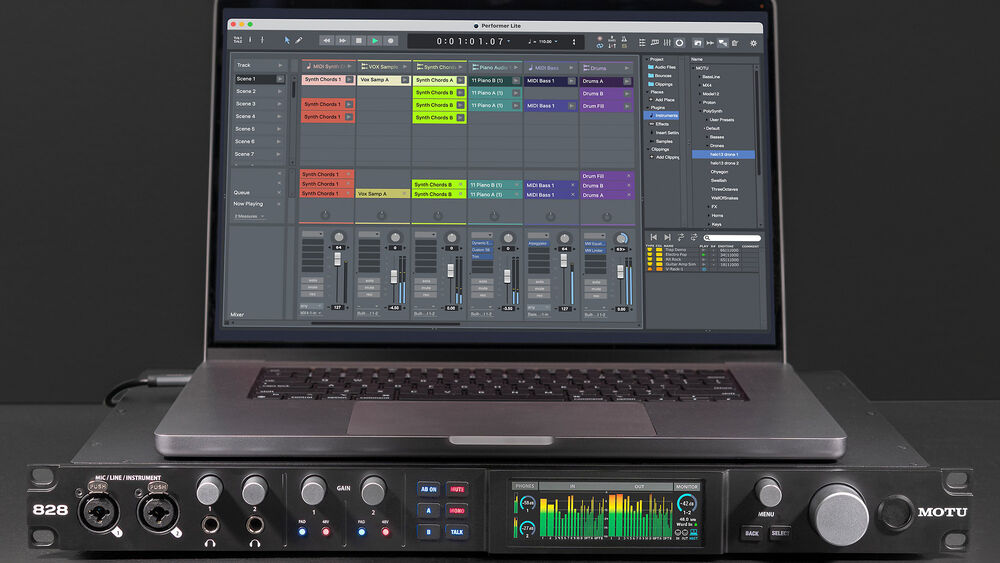Select the Pointer arrow tool

pyautogui.click(x=287, y=41)
